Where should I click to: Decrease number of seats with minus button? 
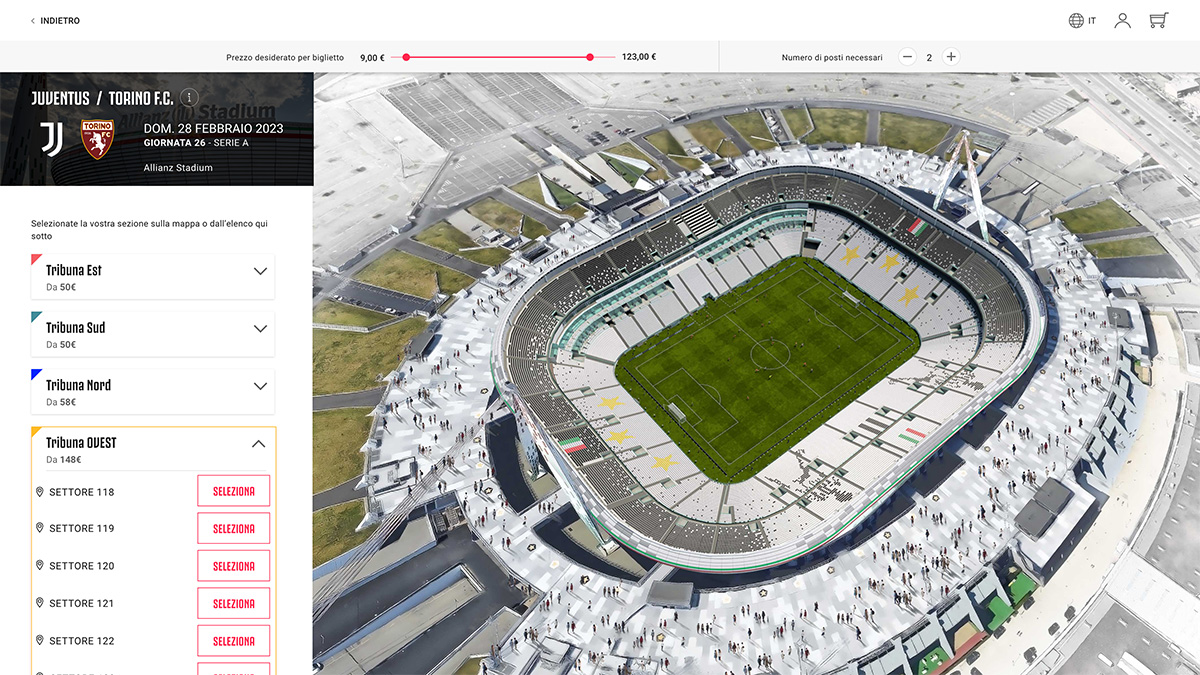(907, 57)
